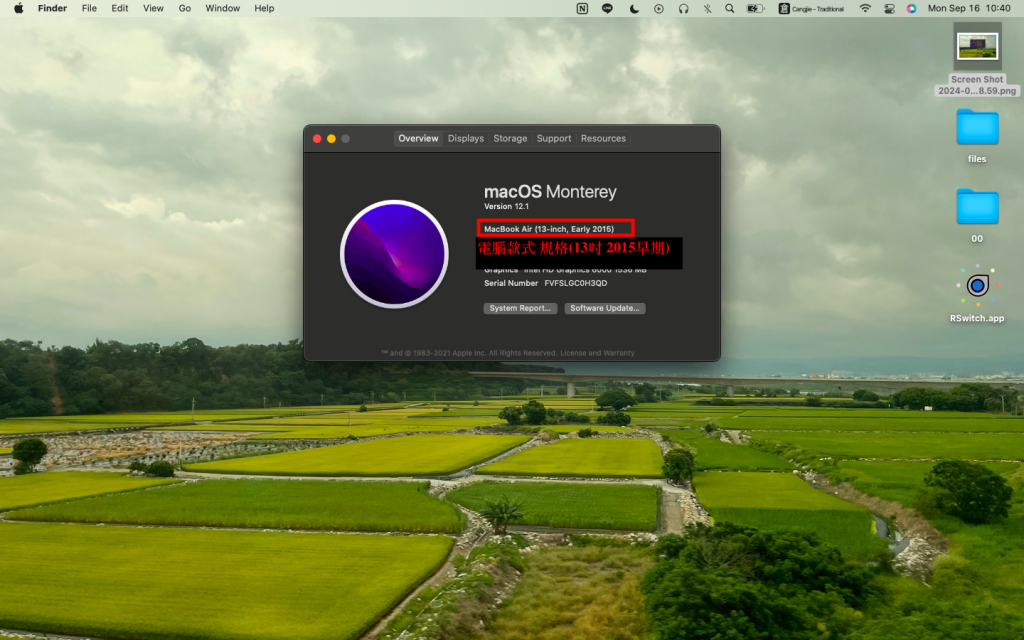Screen dimensions: 1024x640
Task: Open the Edit menu
Action: click(120, 8)
